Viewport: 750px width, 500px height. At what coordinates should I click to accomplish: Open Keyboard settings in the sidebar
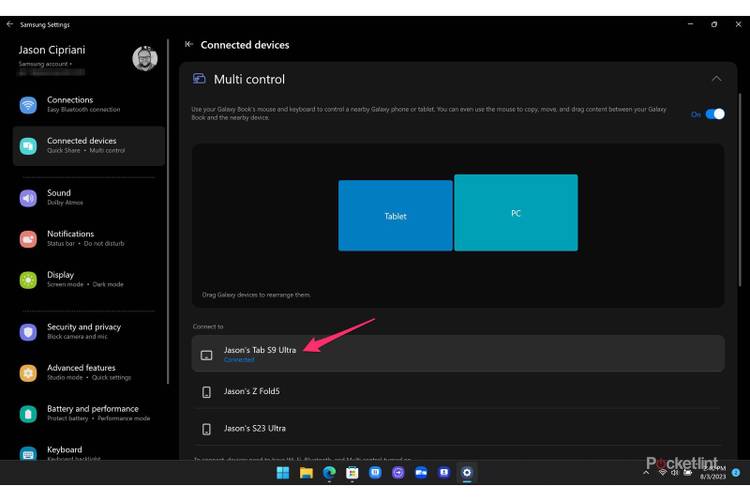coord(89,452)
